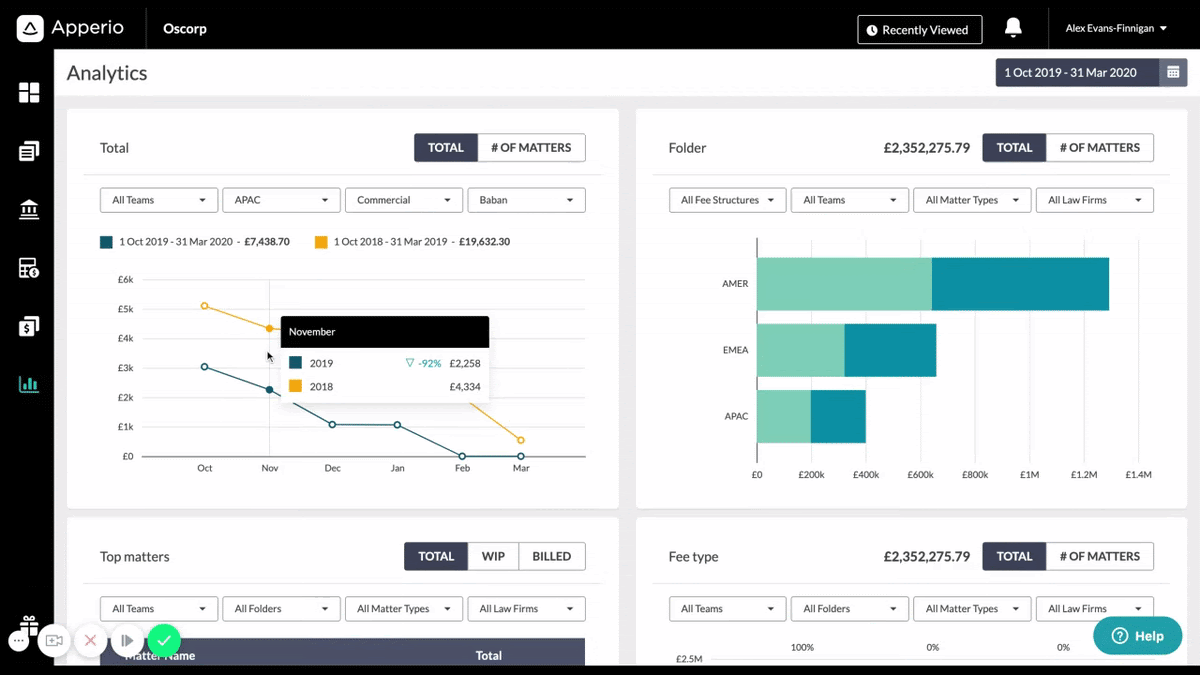Image resolution: width=1200 pixels, height=675 pixels.
Task: Click the March 2018 orange data point
Action: tap(521, 440)
